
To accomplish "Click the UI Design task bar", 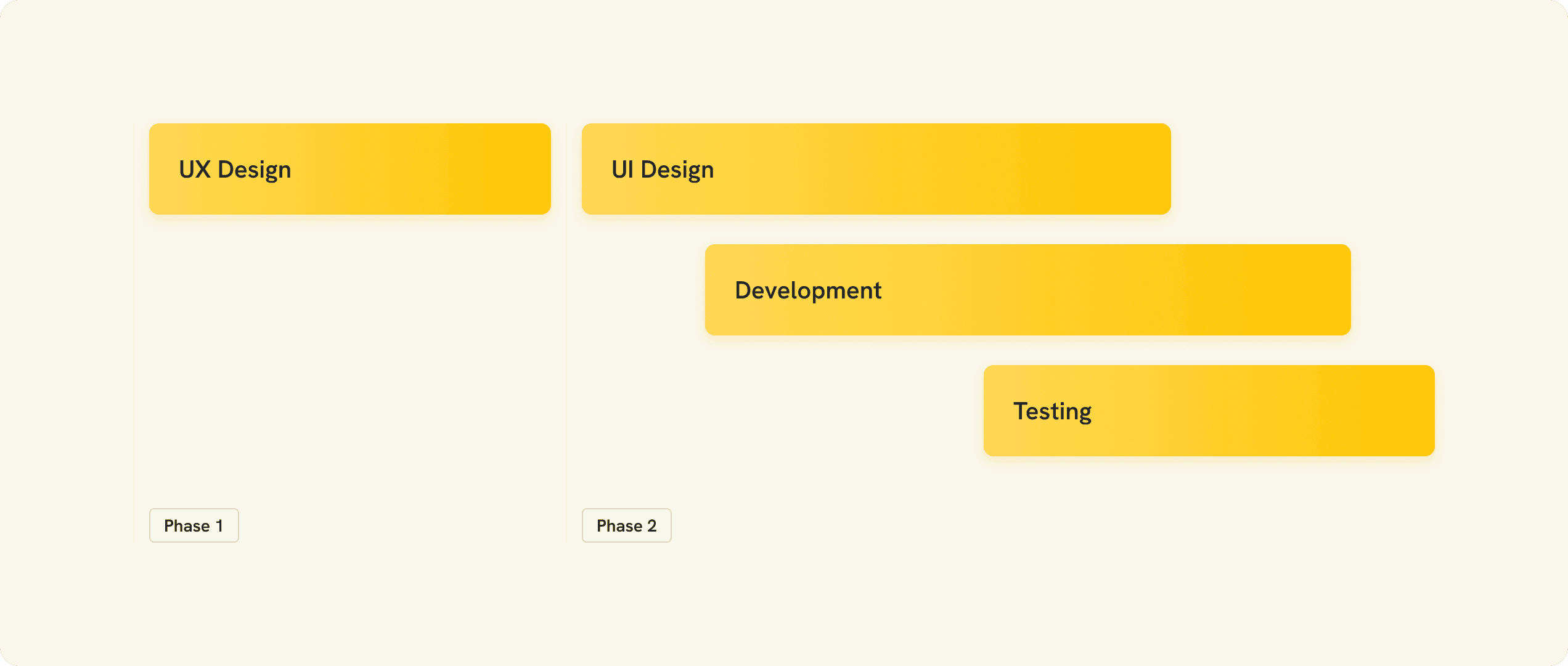I will 876,169.
